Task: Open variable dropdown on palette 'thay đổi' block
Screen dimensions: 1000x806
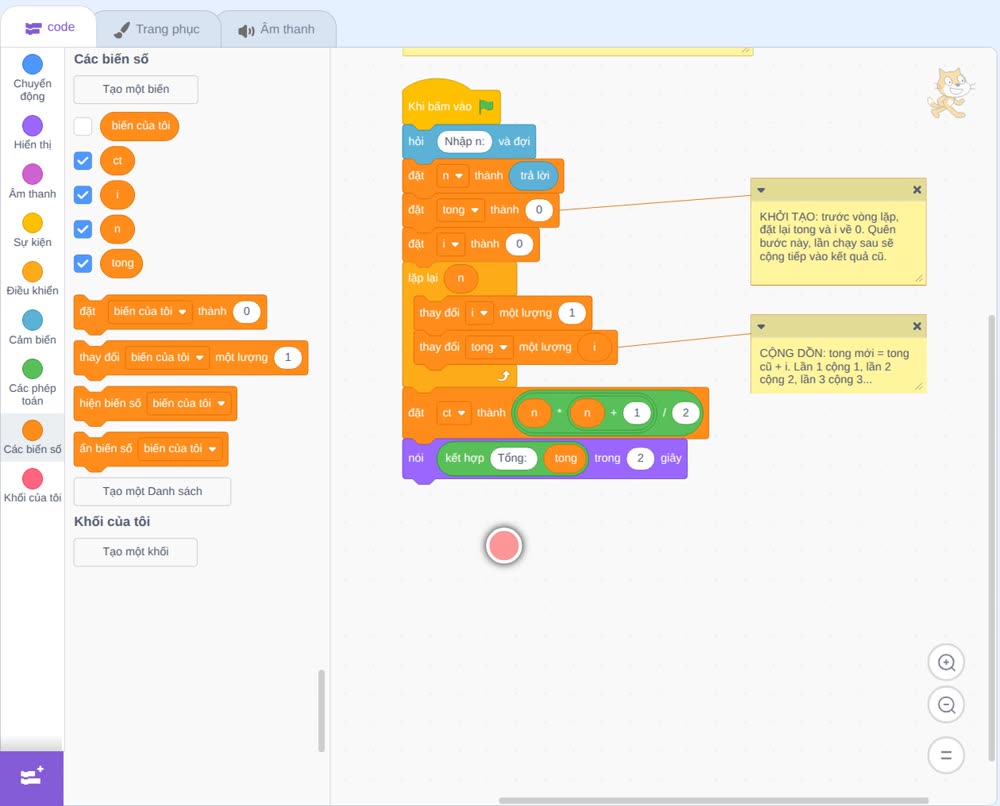Action: (x=167, y=357)
